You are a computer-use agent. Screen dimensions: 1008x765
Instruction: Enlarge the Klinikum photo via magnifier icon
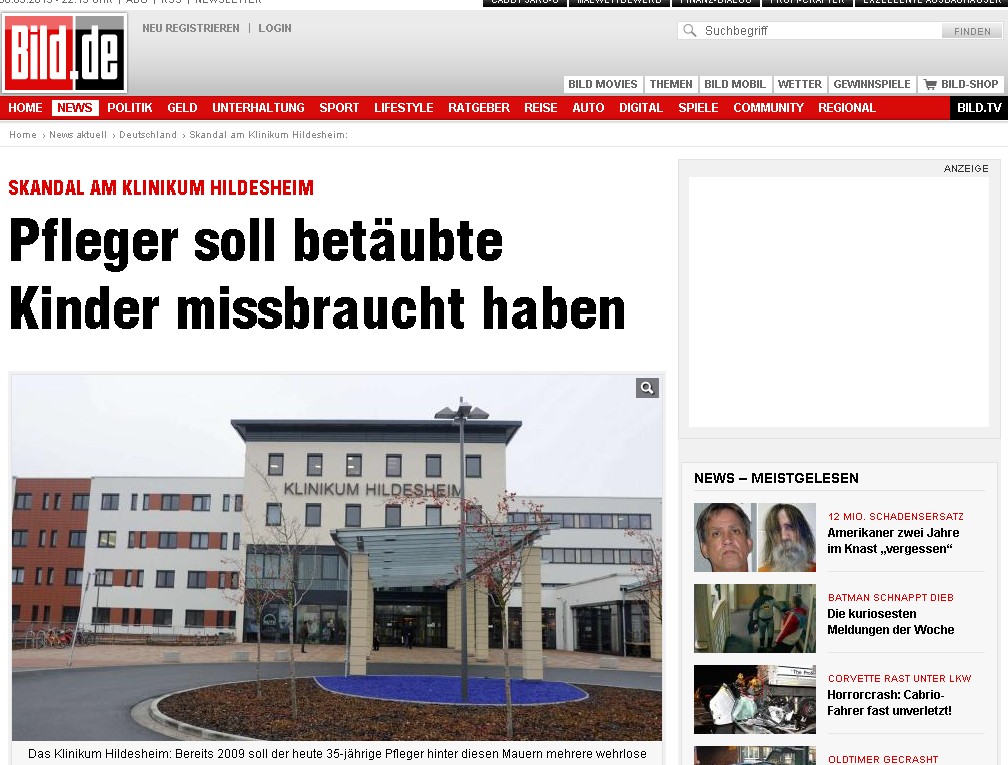(x=647, y=388)
